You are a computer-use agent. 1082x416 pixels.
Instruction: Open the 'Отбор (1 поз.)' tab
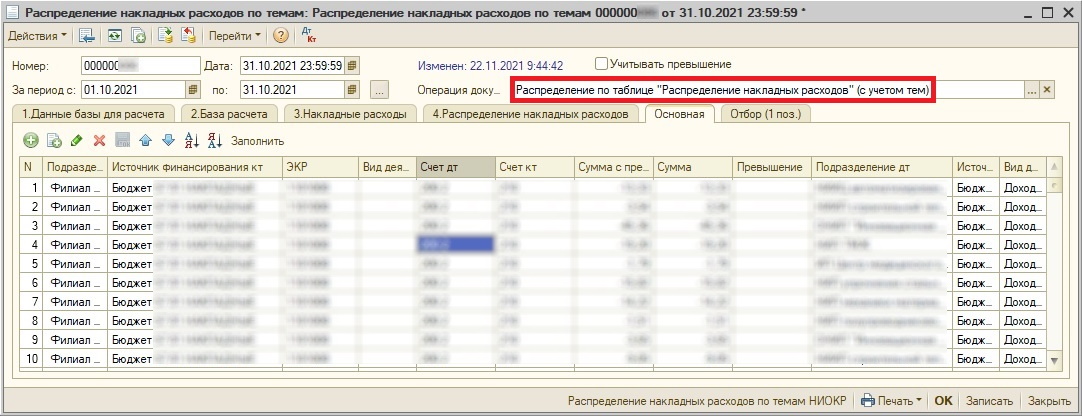tap(765, 114)
